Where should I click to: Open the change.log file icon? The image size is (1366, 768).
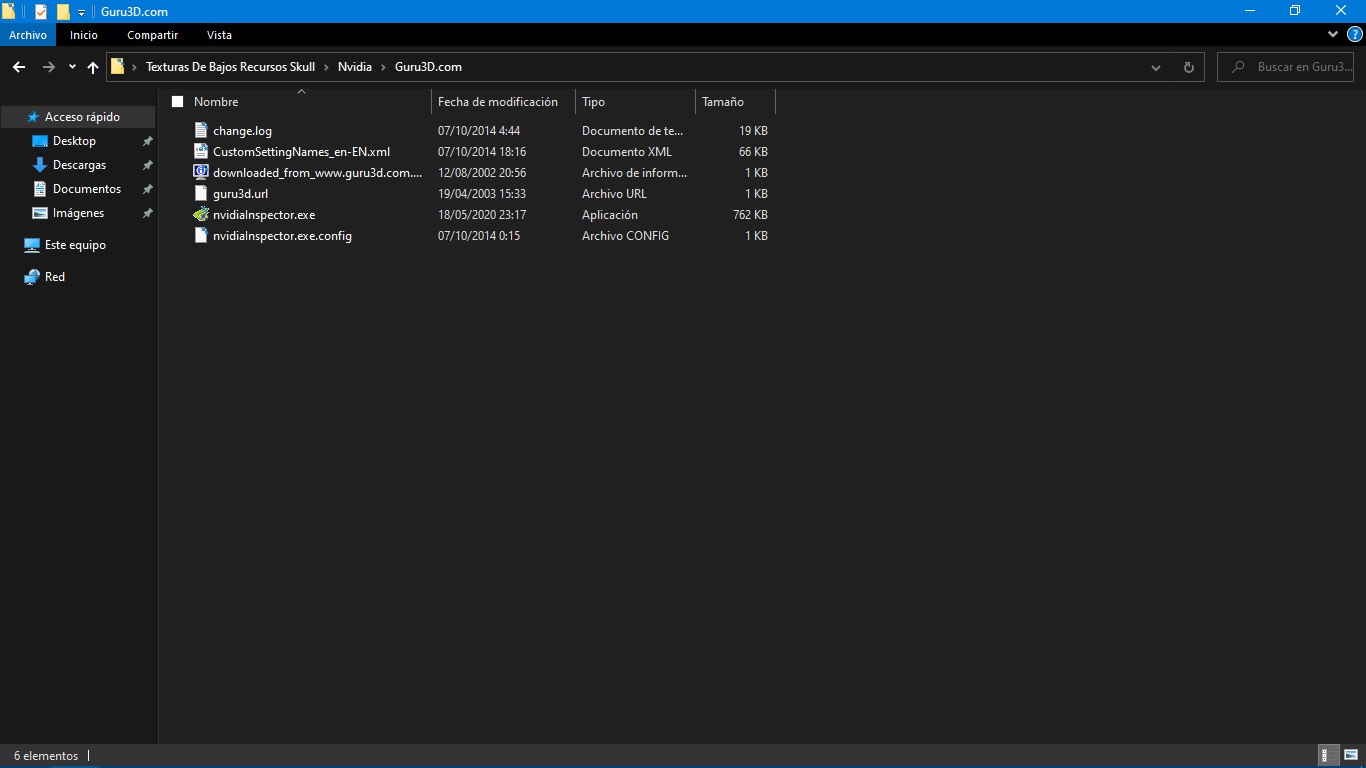tap(201, 131)
